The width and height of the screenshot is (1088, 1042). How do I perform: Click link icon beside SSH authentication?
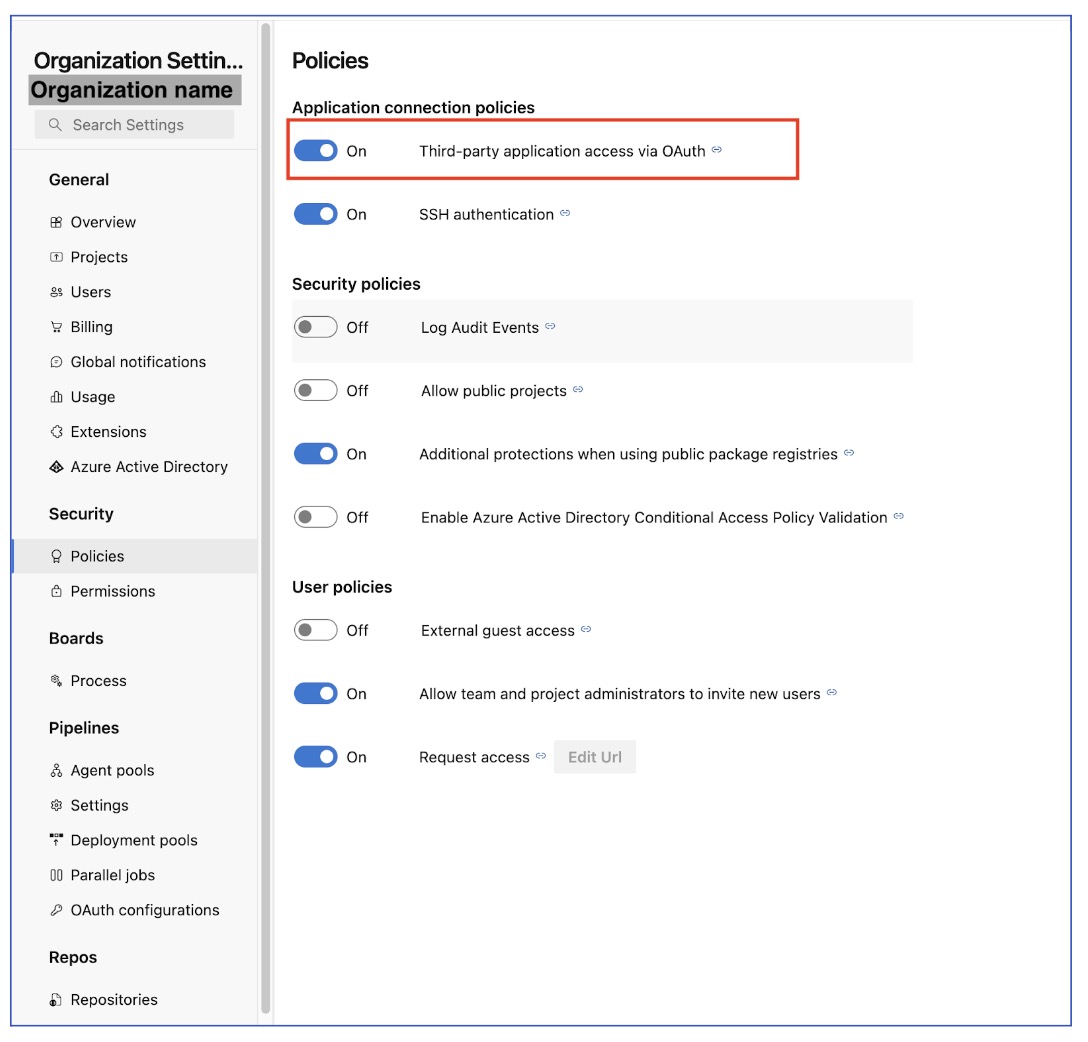[x=566, y=213]
